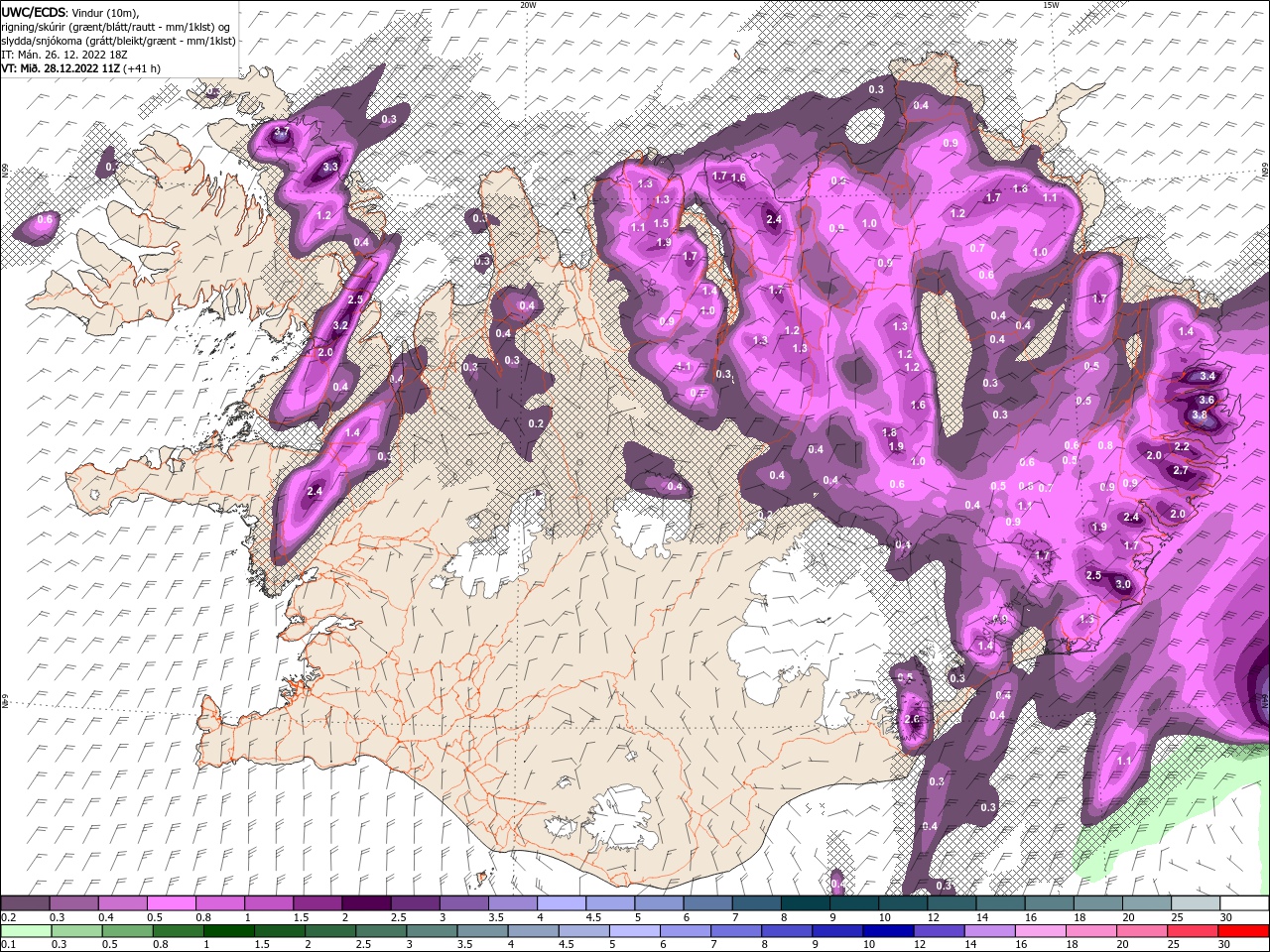Select bright red lower swatch after 30
Image resolution: width=1270 pixels, height=952 pixels.
tap(1244, 931)
